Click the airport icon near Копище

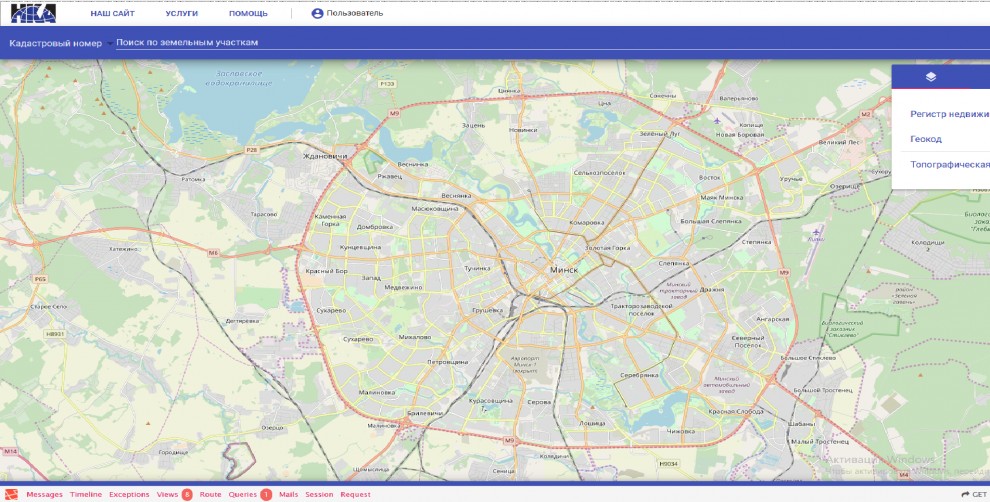point(717,121)
